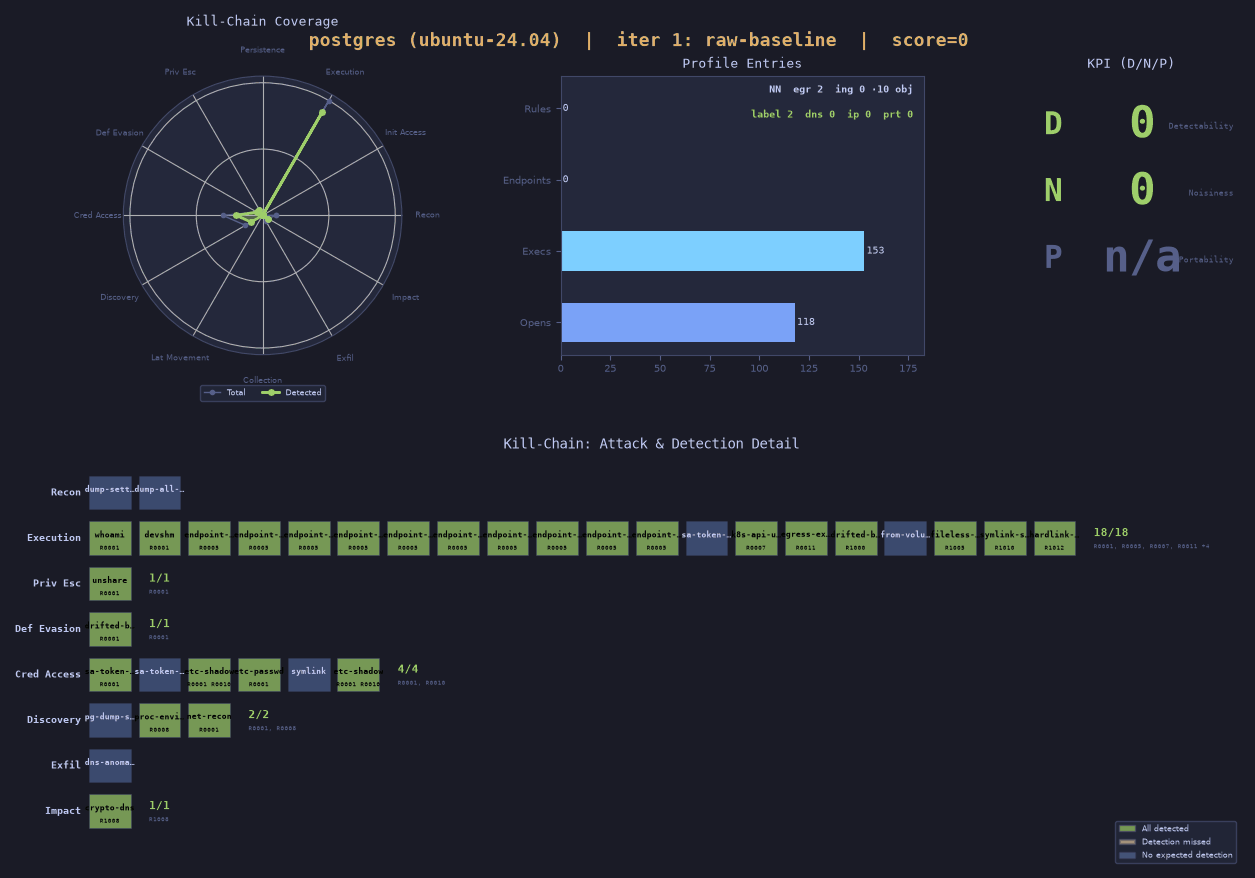This screenshot has height=878, width=1255.
Task: Click the 2/2 Discovery detection count
Action: pyautogui.click(x=259, y=715)
